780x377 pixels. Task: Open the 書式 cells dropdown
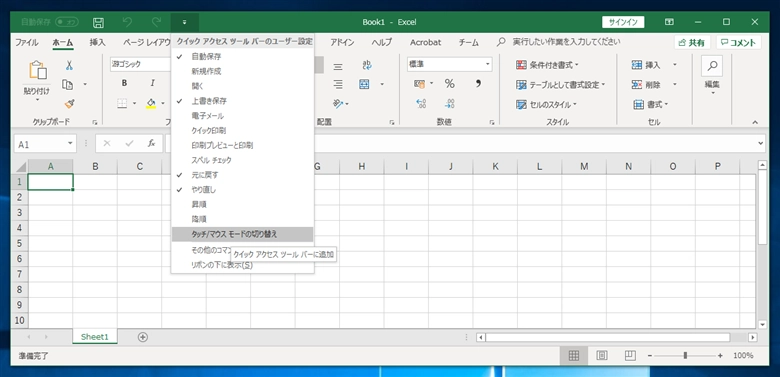[x=651, y=104]
